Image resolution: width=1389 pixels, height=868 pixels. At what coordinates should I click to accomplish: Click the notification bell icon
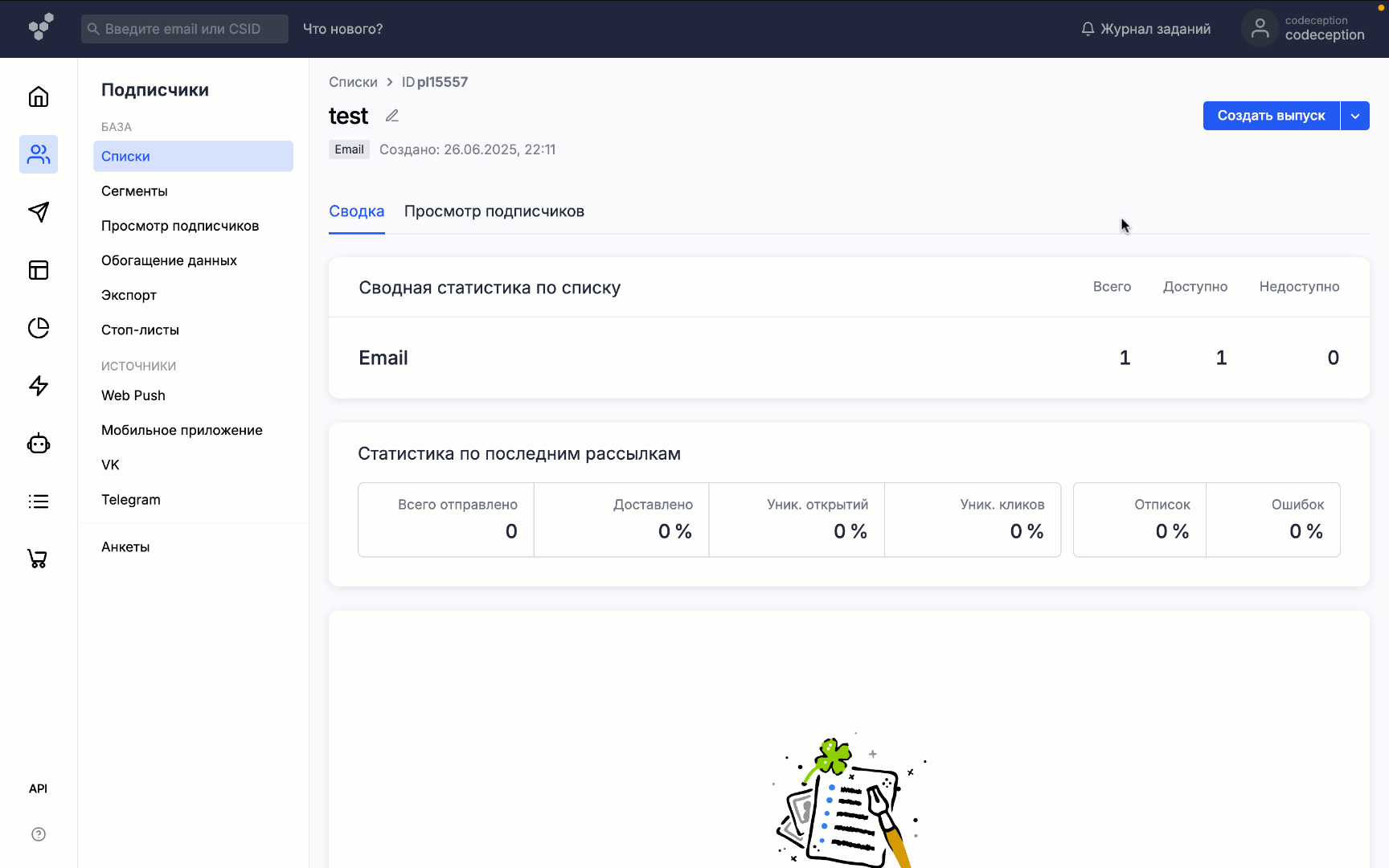1088,28
